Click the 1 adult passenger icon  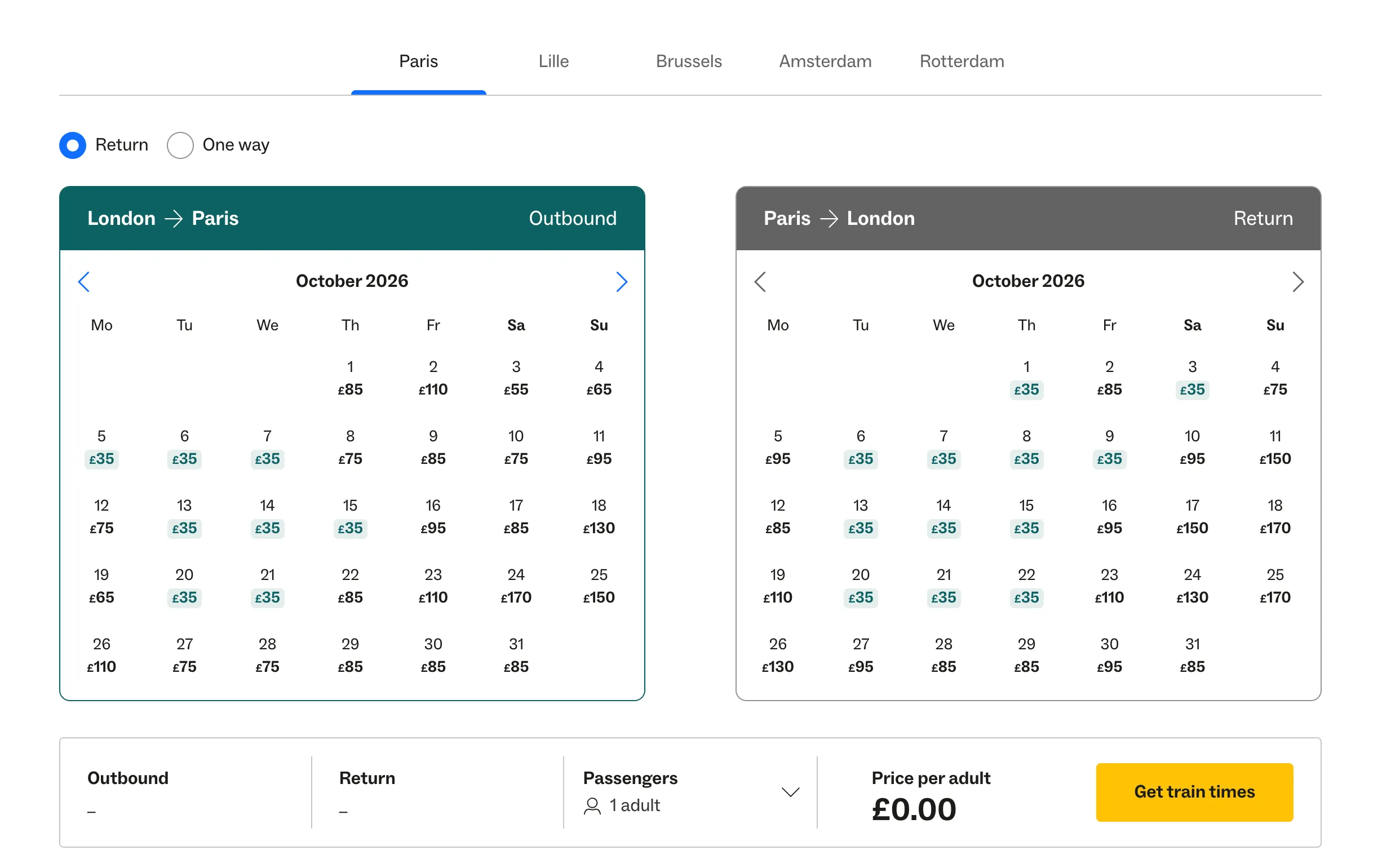point(592,806)
